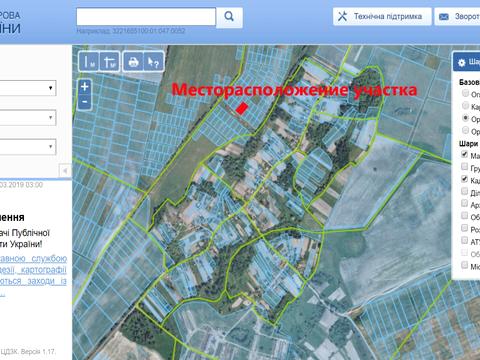Click the example number hint under search
Viewport: 480px width, 360px height.
point(131,31)
